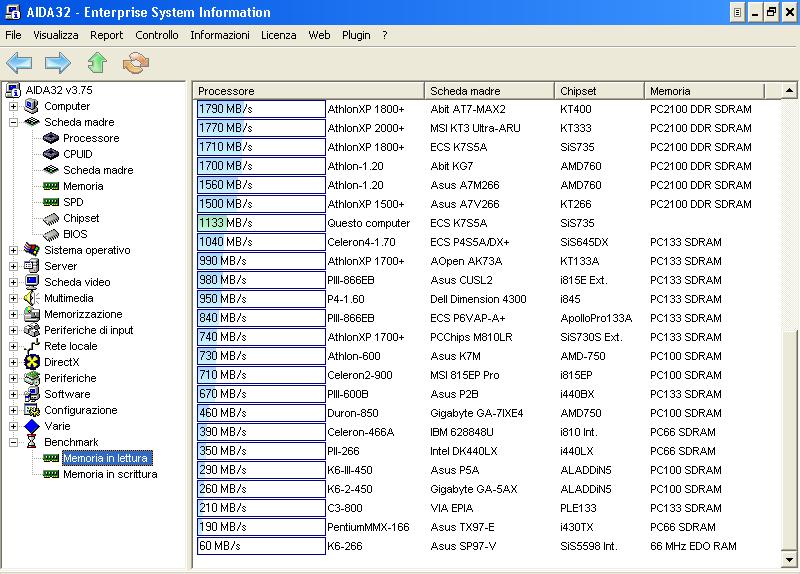Click the Software icon in the tree
800x574 pixels.
click(x=32, y=394)
